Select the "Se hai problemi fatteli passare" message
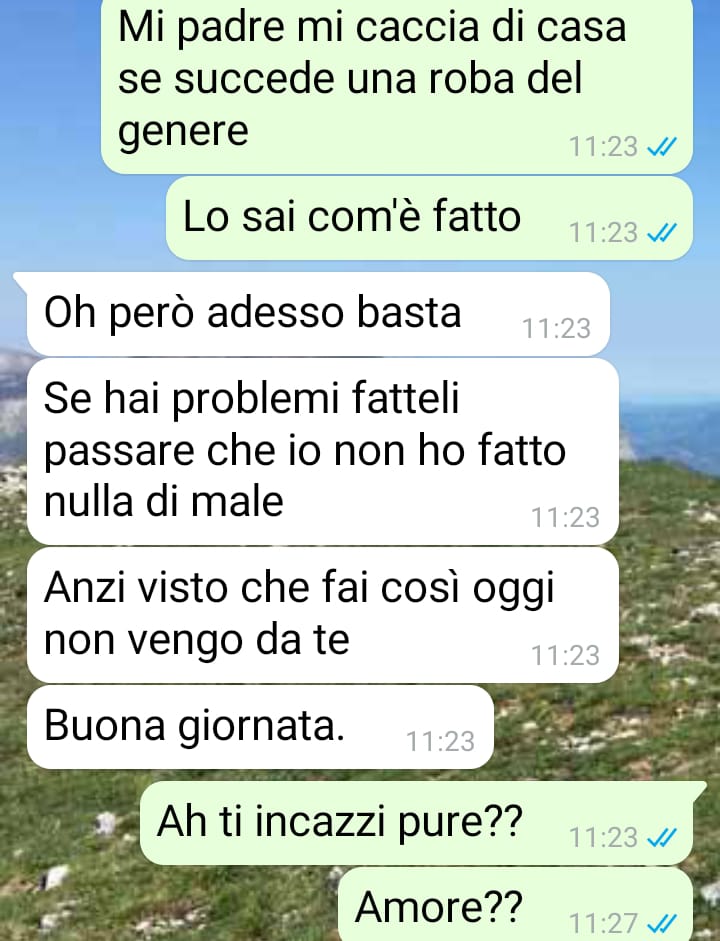The image size is (720, 941). pos(323,452)
